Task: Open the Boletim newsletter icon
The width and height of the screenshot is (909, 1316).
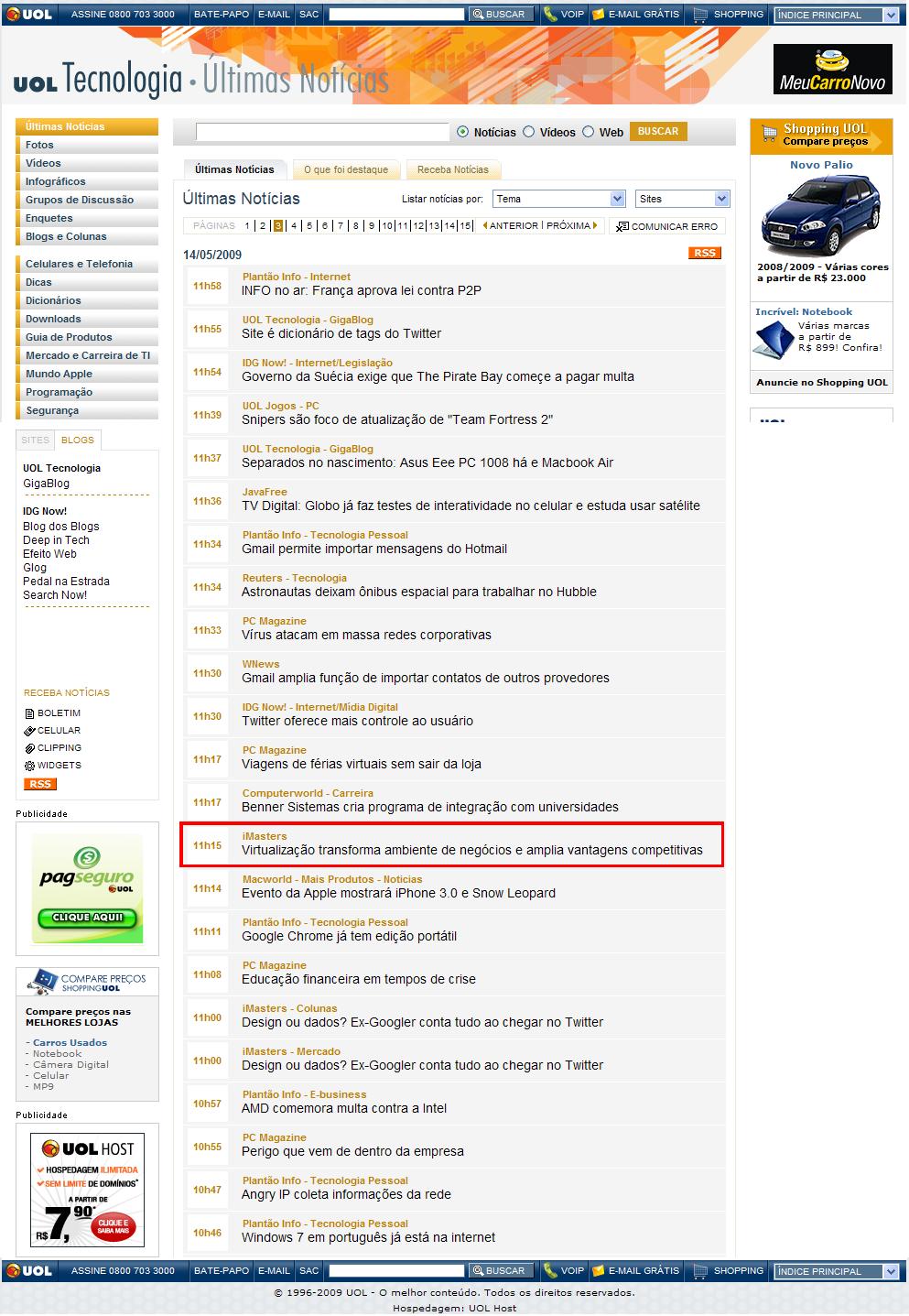Action: coord(29,713)
